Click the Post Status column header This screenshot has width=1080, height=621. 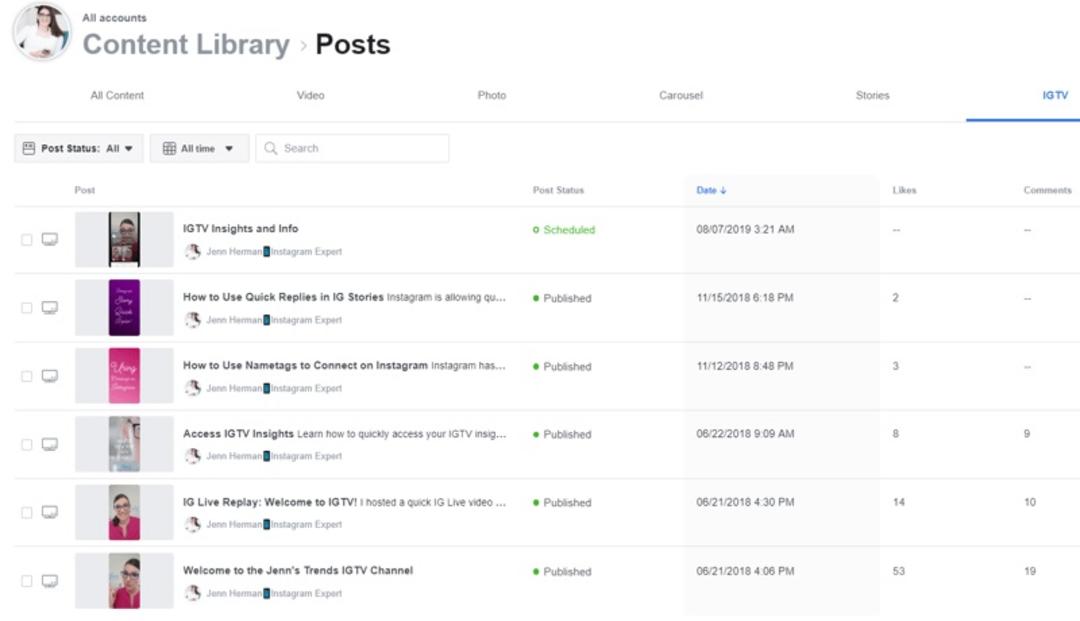[558, 191]
